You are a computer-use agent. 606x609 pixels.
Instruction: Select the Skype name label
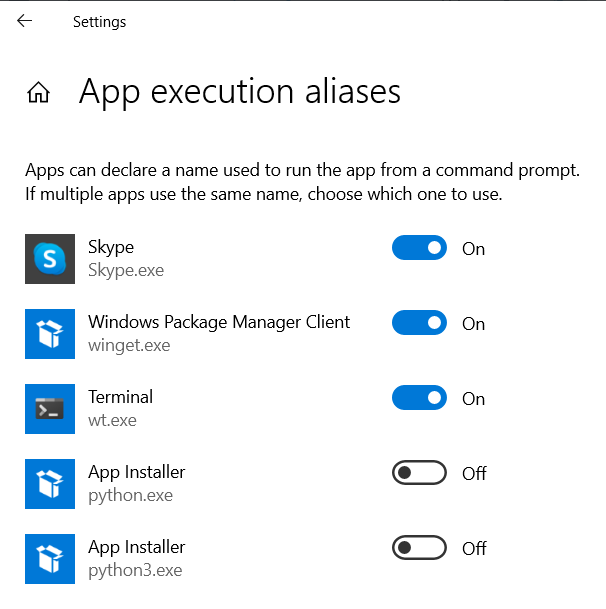click(x=111, y=248)
